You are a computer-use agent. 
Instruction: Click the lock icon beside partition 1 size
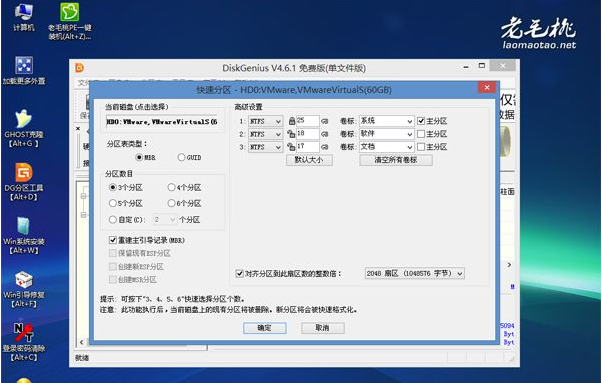pyautogui.click(x=292, y=121)
